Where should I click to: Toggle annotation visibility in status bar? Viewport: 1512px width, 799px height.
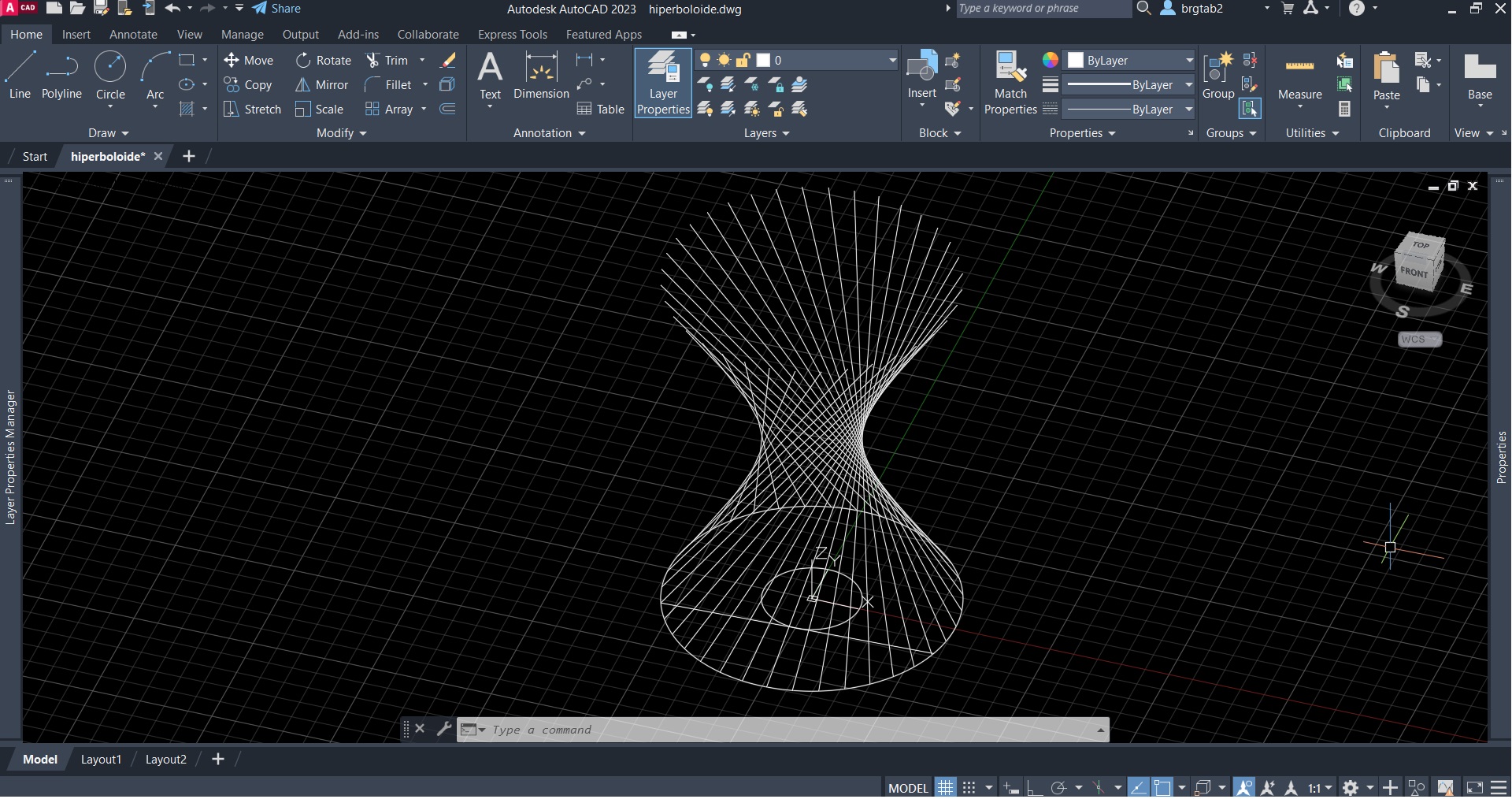click(1243, 787)
